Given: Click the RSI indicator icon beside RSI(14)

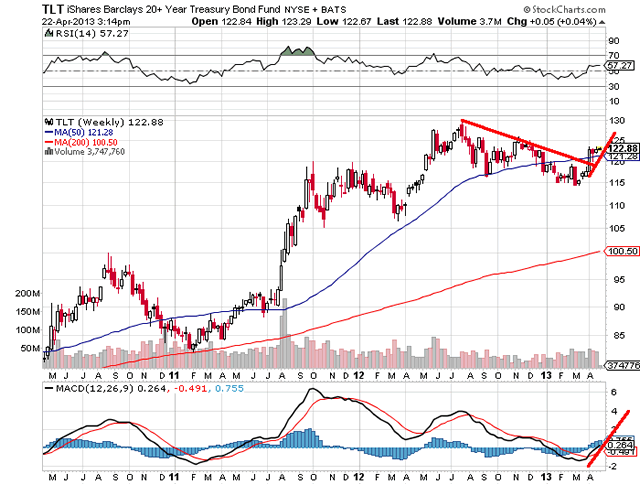Looking at the screenshot, I should pos(49,33).
